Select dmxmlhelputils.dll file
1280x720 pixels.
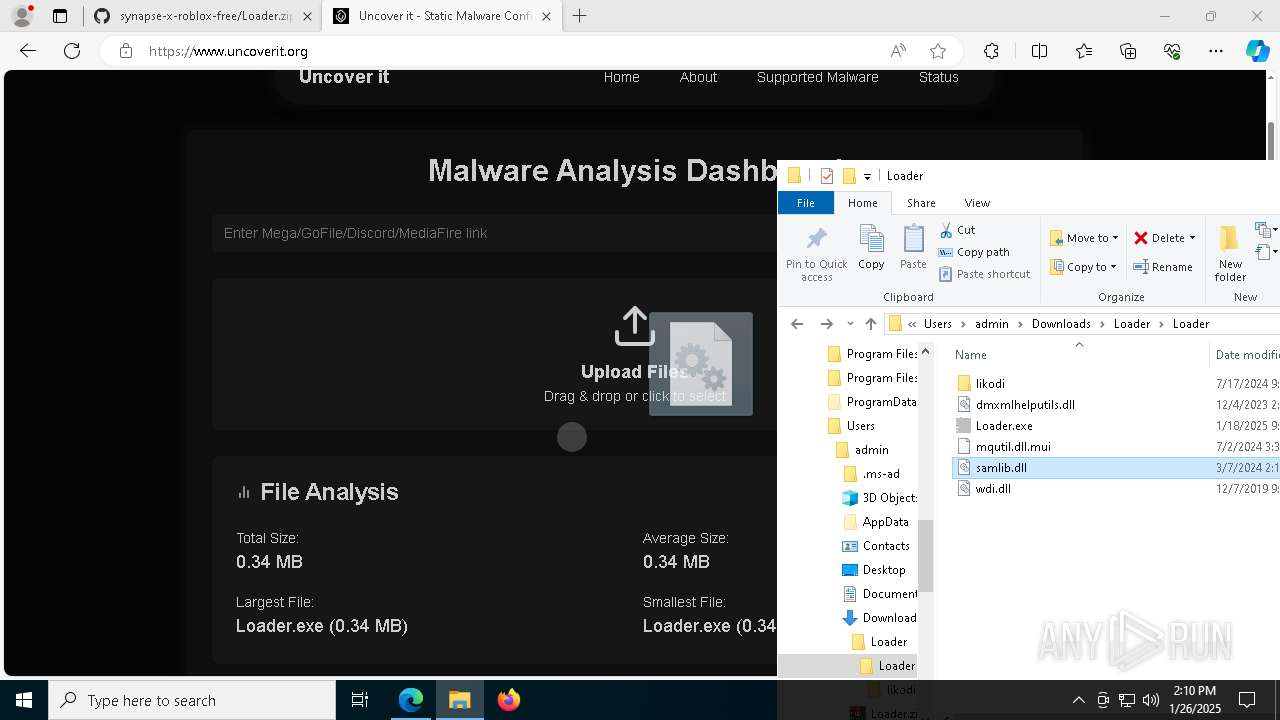click(x=1025, y=404)
